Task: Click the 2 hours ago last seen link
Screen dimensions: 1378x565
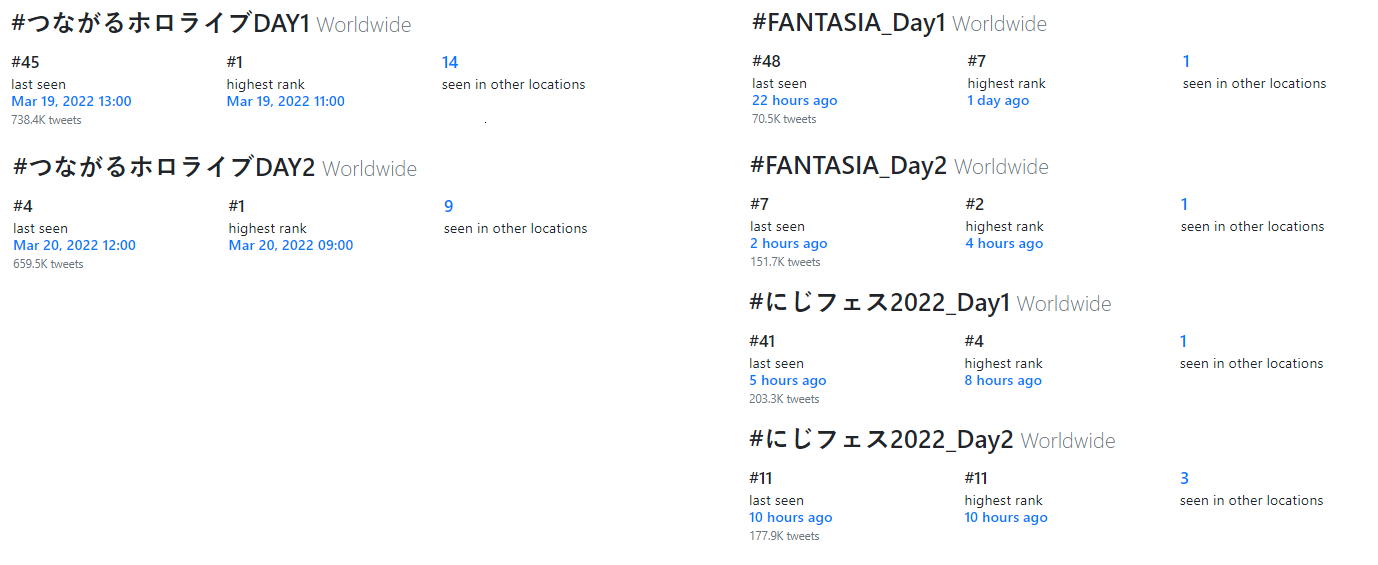Action: (x=789, y=243)
